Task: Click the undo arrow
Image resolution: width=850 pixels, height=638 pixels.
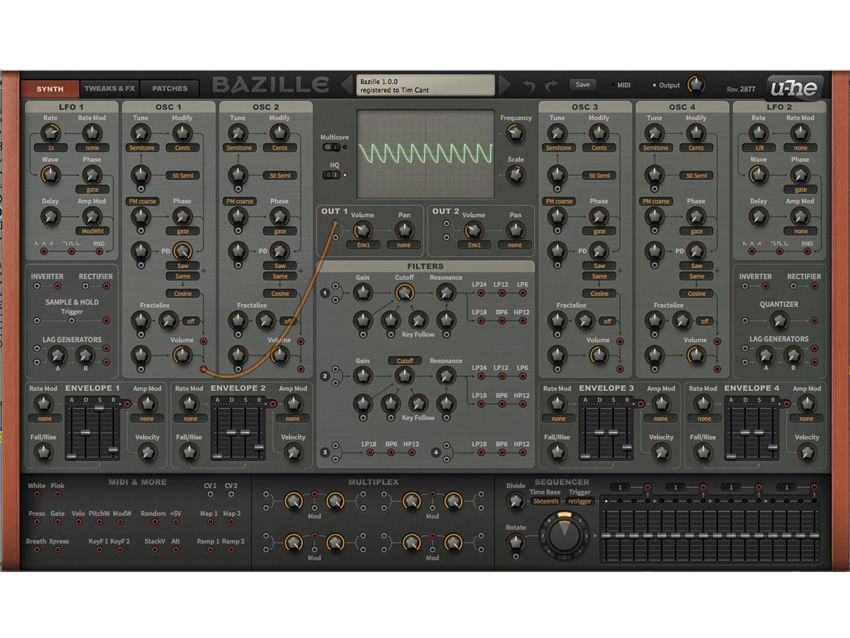Action: [x=527, y=85]
